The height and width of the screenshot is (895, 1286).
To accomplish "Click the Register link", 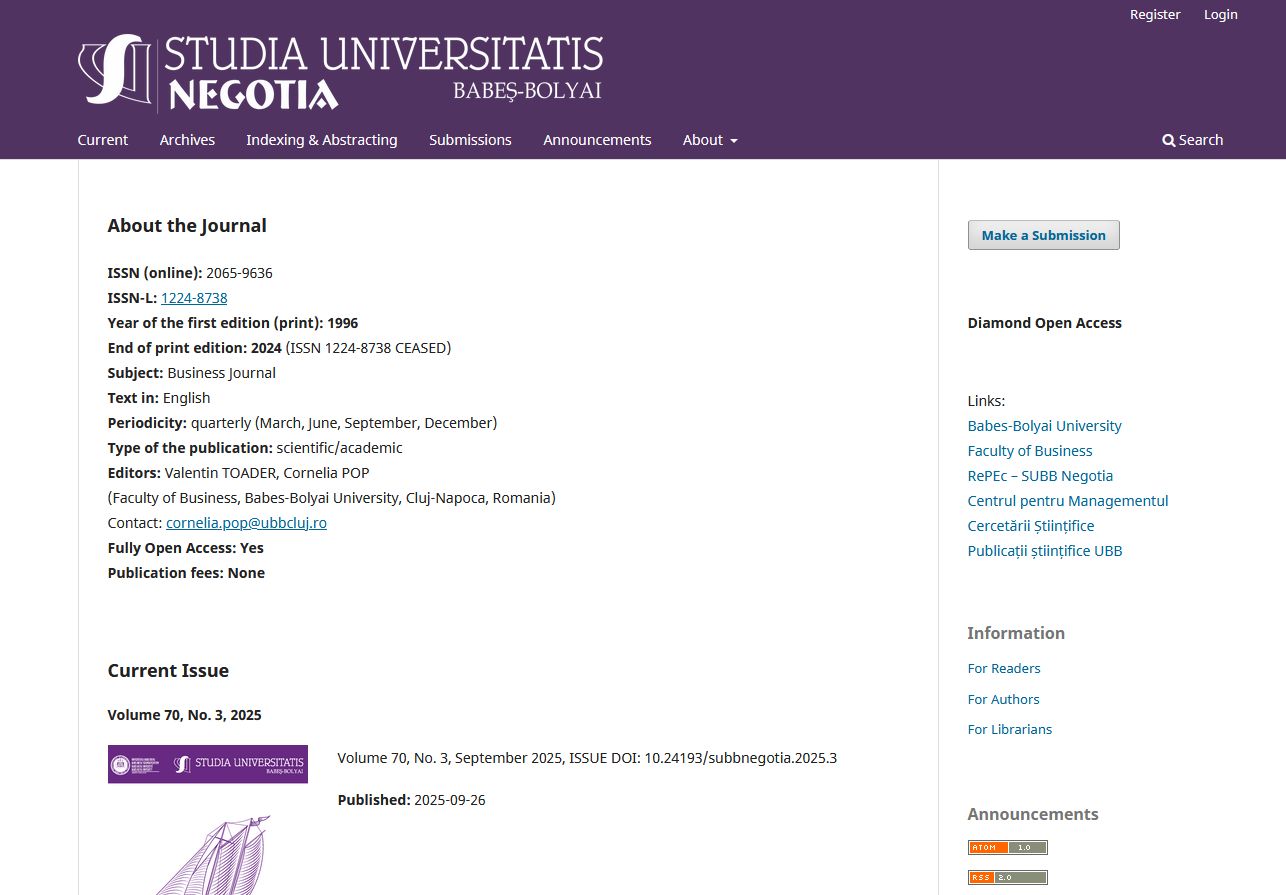I will click(1155, 14).
